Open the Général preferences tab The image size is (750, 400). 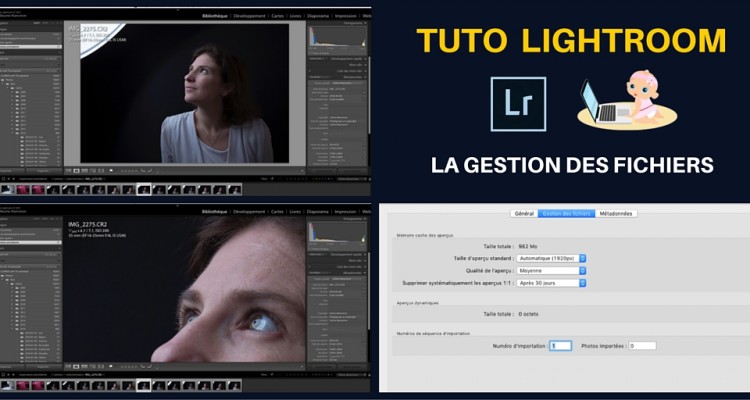524,214
